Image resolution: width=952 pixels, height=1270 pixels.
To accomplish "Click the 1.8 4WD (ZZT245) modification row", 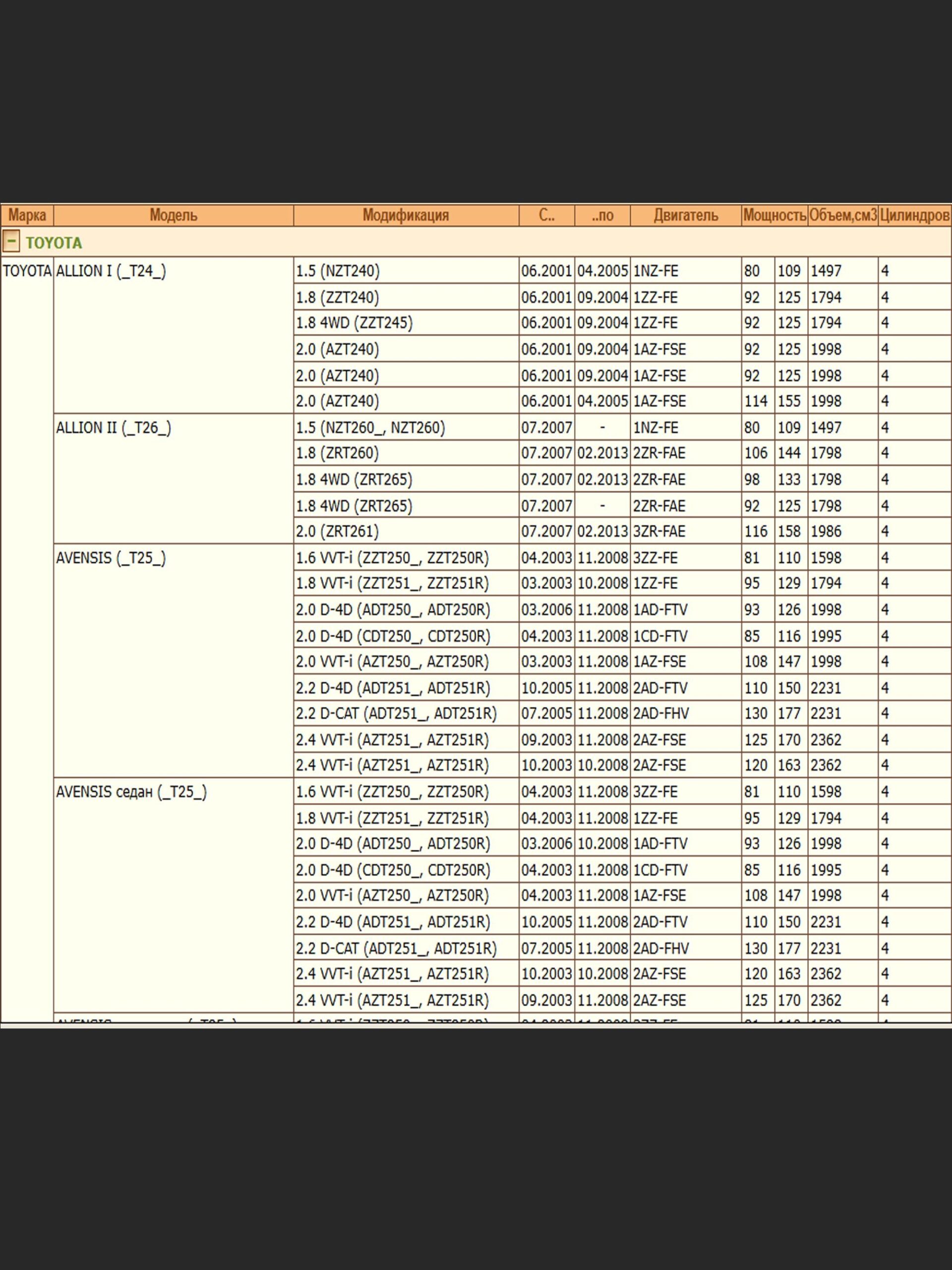I will pos(354,323).
